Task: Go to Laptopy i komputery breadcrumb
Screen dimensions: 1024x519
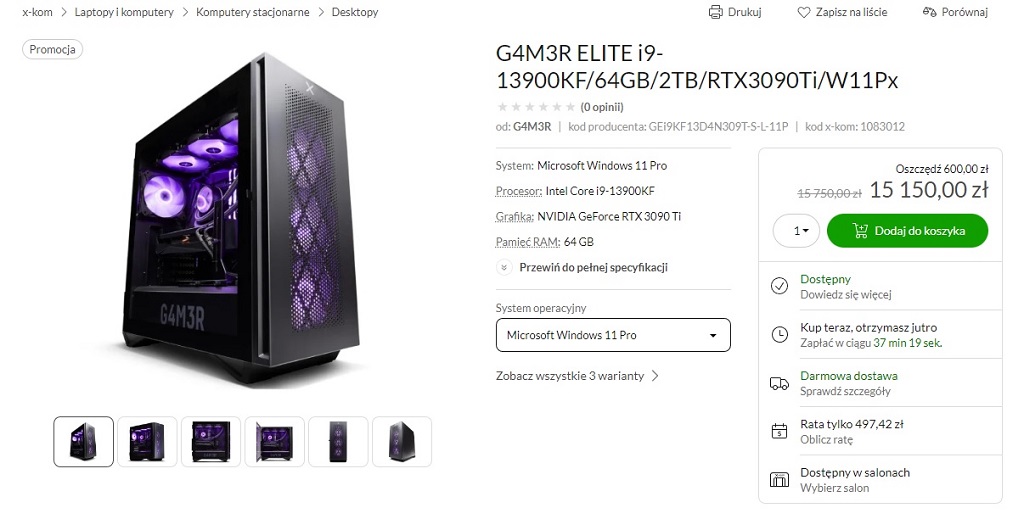Action: (124, 12)
